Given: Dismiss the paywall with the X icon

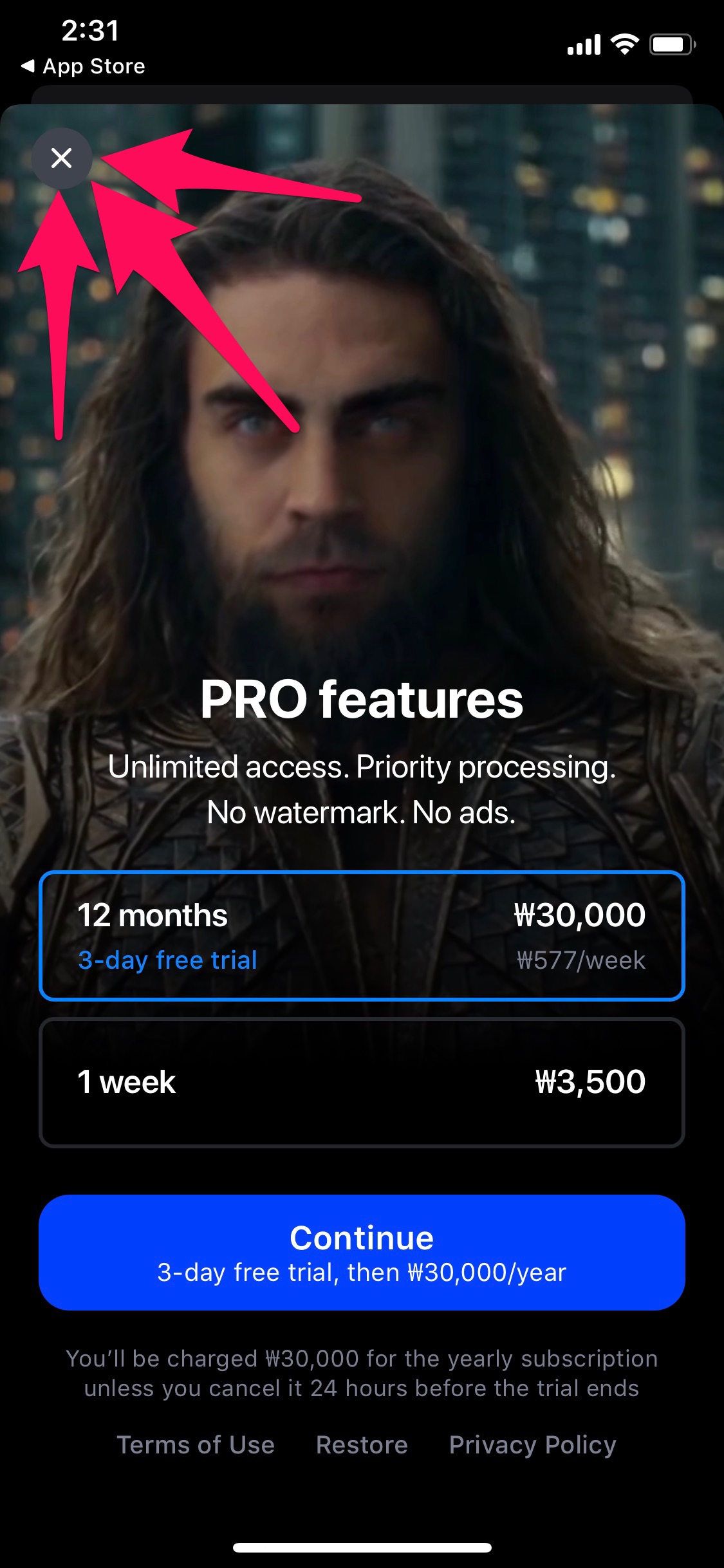Looking at the screenshot, I should (x=61, y=158).
